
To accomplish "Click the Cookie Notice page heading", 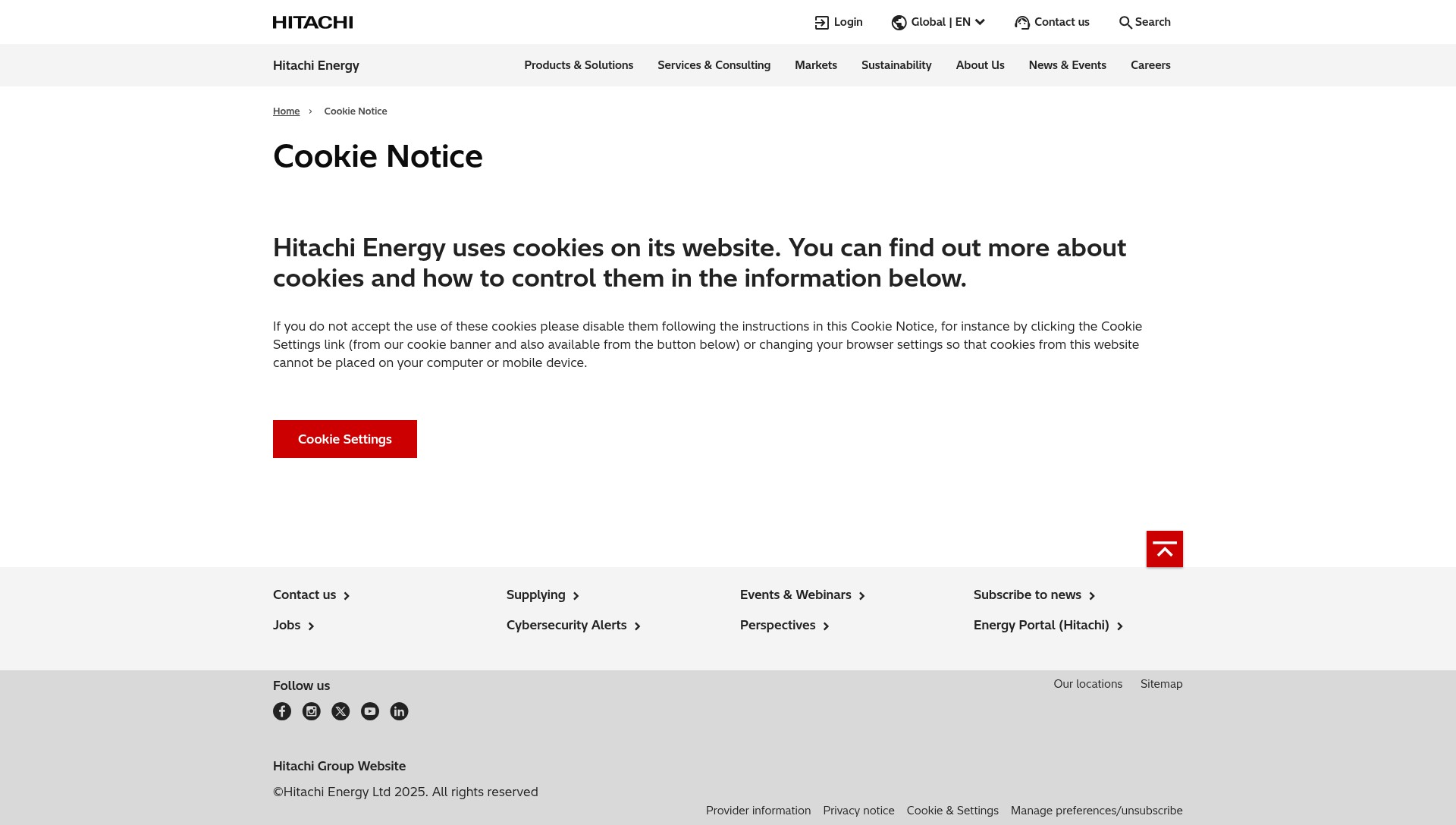I will [x=378, y=157].
